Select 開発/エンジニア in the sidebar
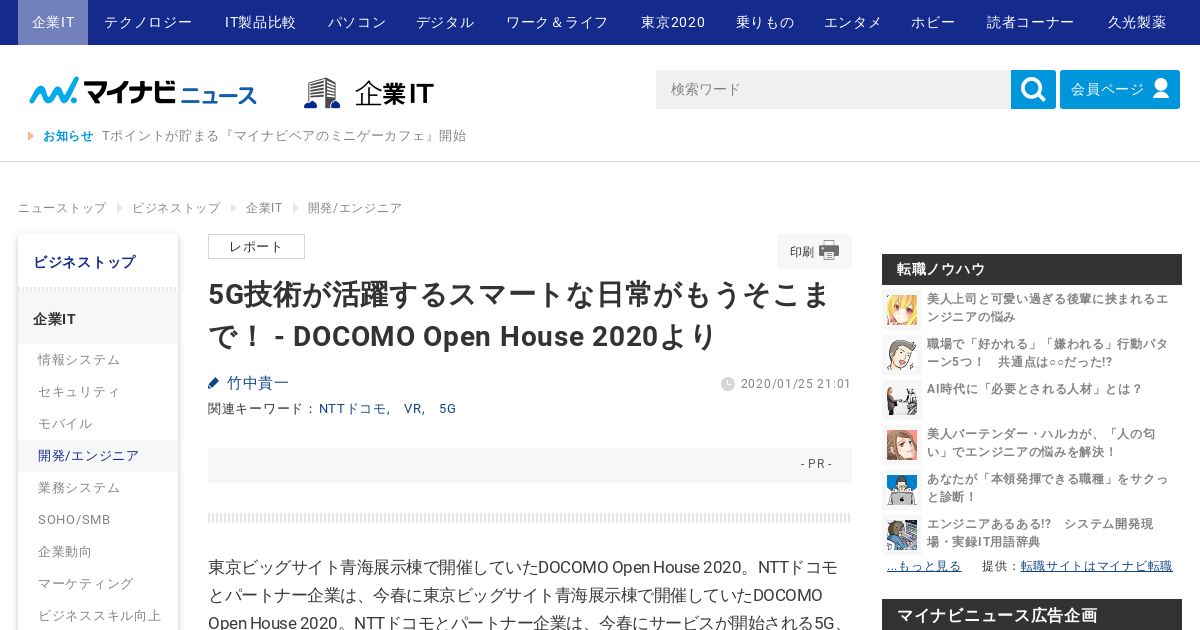This screenshot has height=630, width=1200. (x=98, y=456)
